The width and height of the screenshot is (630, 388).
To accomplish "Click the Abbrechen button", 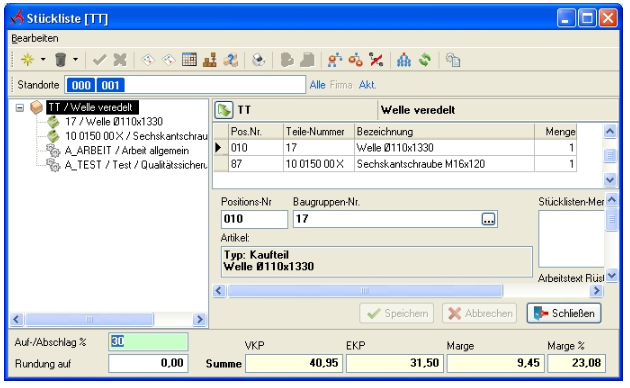I will [480, 313].
